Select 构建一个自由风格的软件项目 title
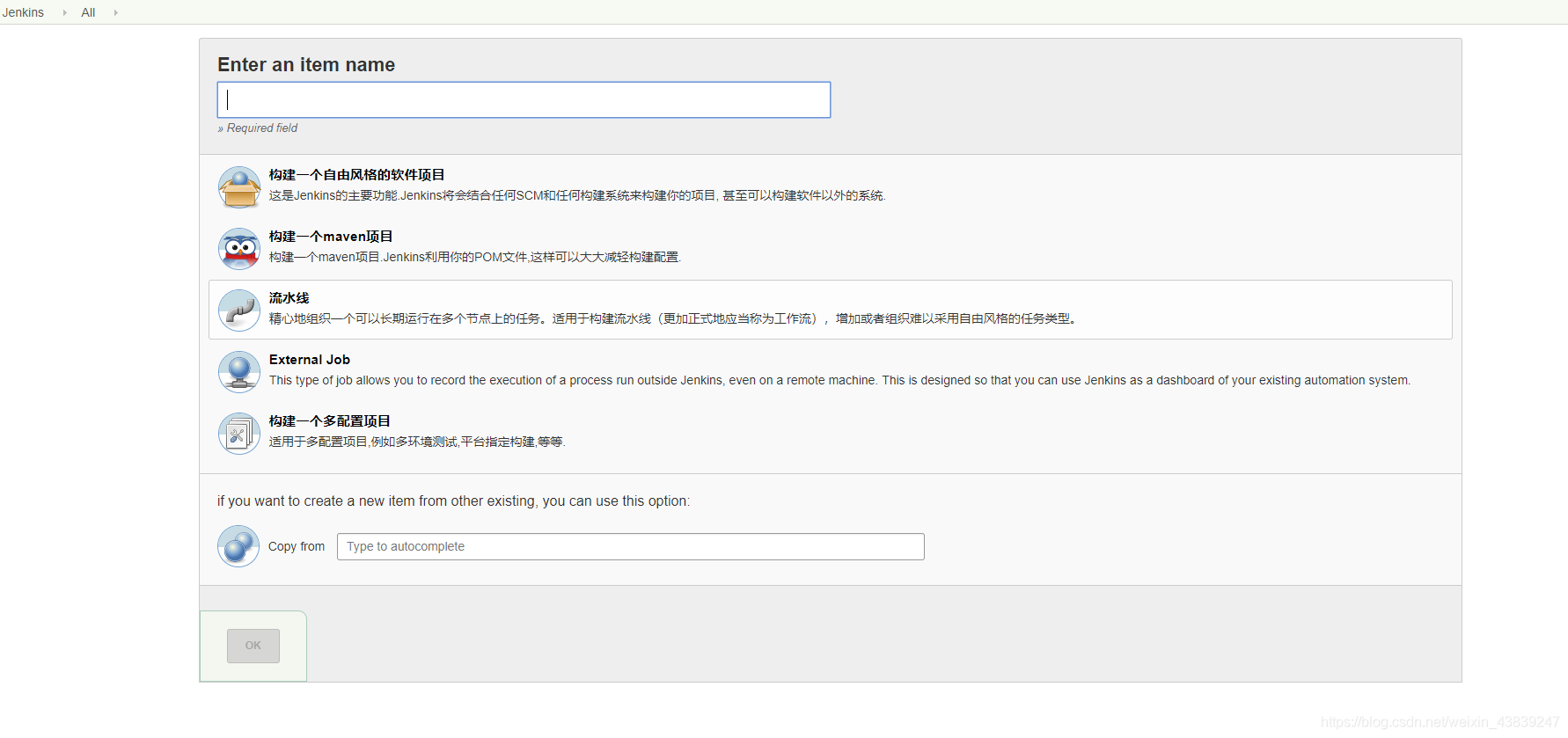Image resolution: width=1568 pixels, height=738 pixels. click(357, 175)
